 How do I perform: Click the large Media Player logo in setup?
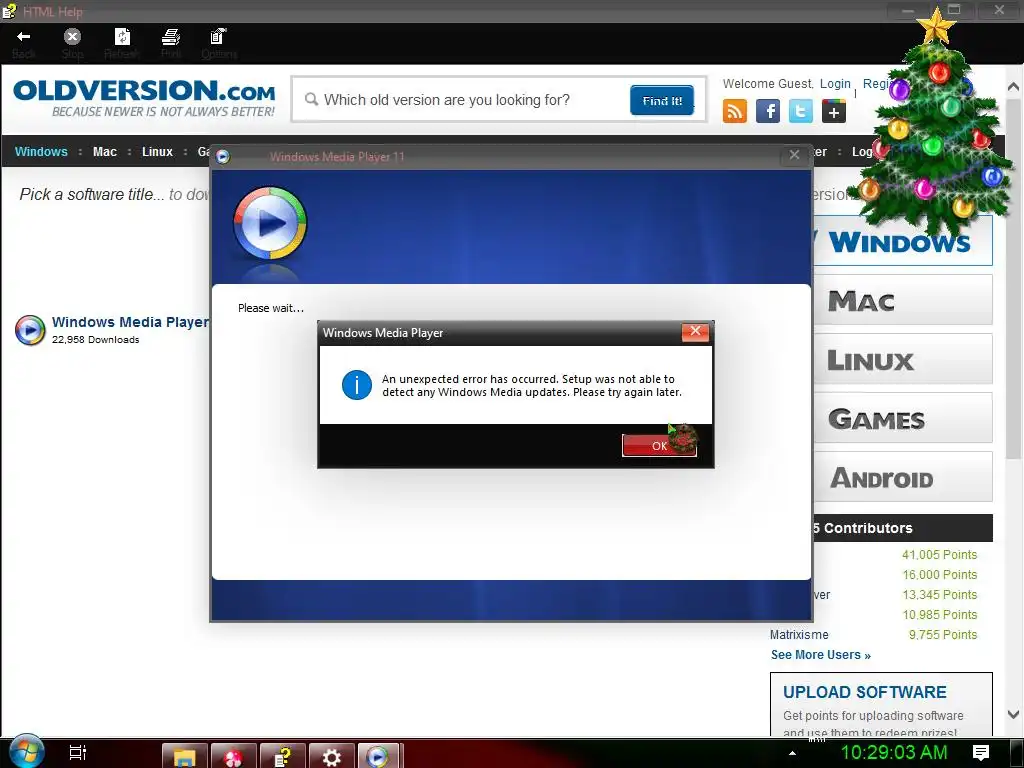click(270, 223)
